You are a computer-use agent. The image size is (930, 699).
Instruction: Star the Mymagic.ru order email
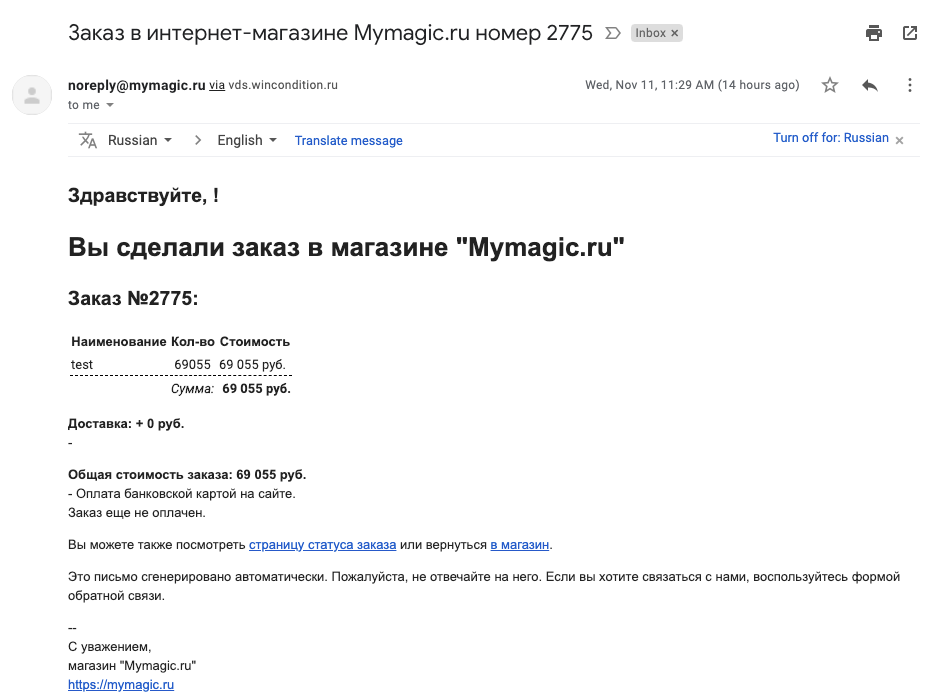[829, 85]
